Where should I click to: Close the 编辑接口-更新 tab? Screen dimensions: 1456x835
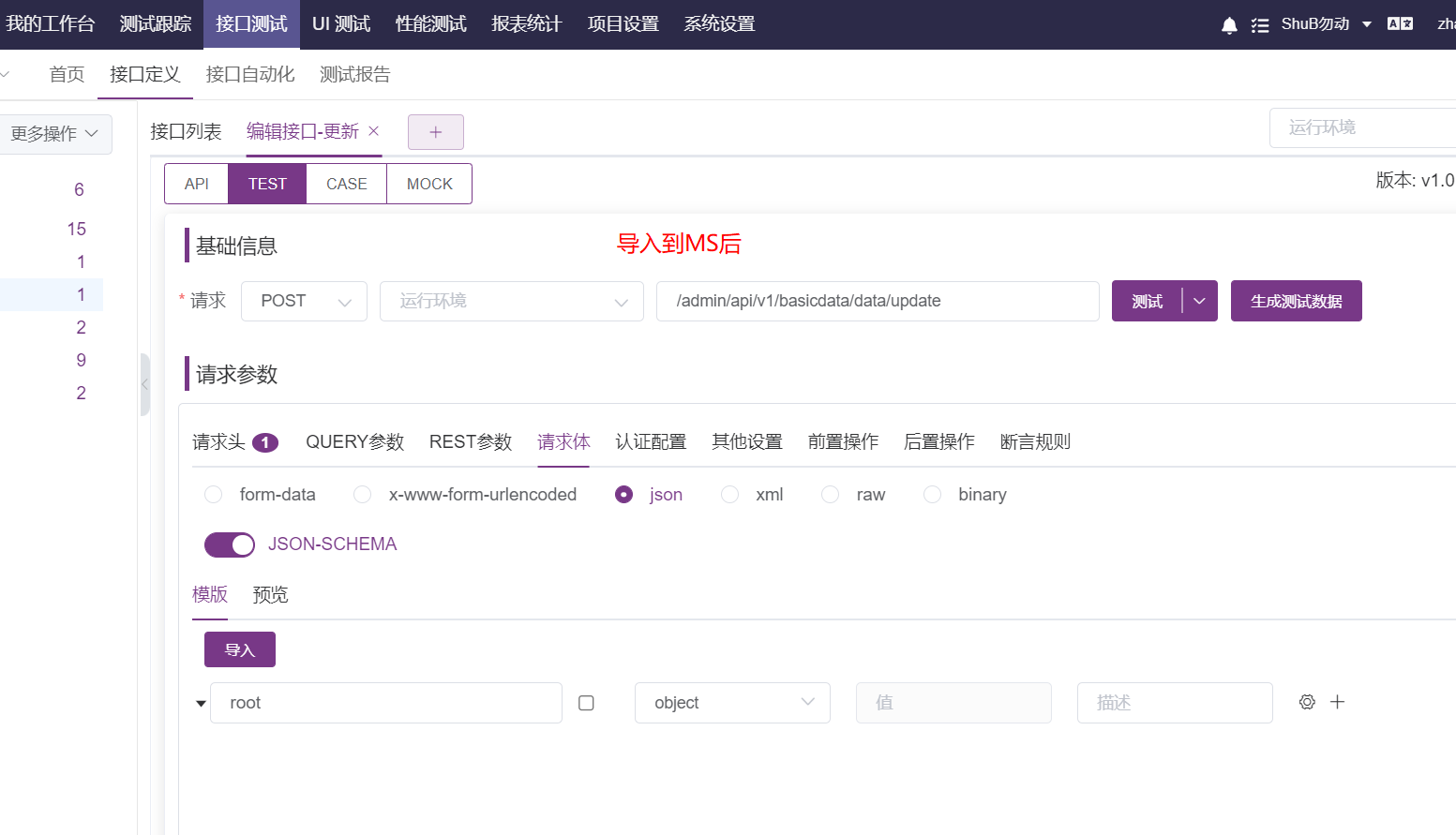click(373, 132)
